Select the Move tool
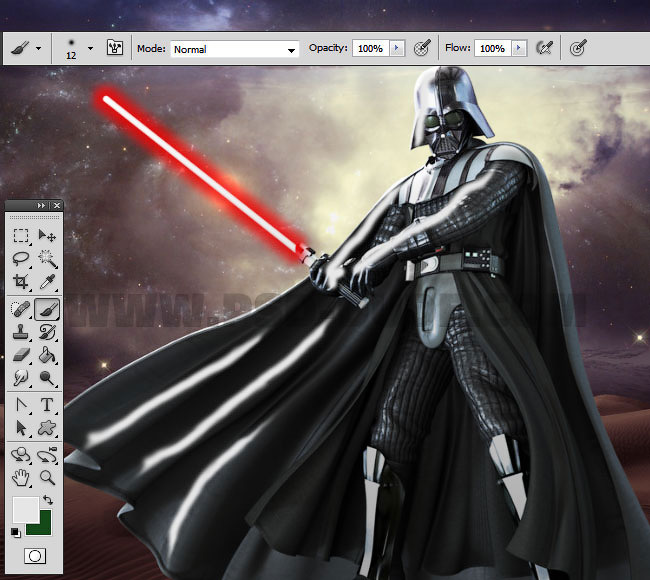Screen dimensions: 650x580 pos(47,235)
